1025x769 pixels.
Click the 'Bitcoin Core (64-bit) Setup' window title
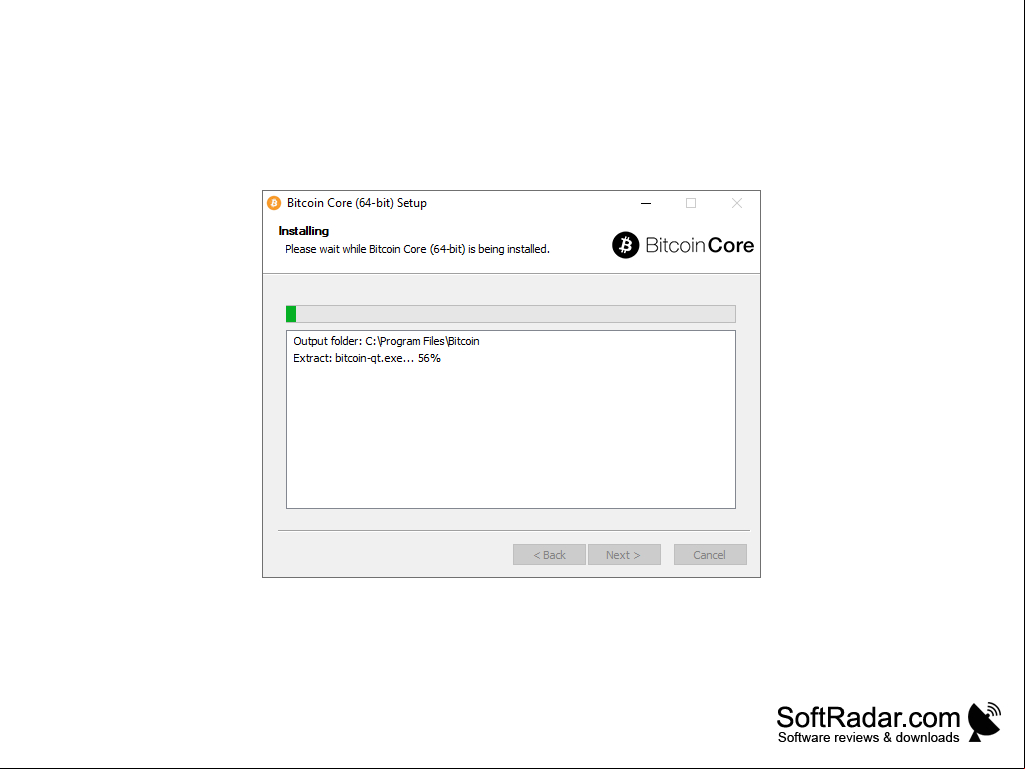(357, 203)
